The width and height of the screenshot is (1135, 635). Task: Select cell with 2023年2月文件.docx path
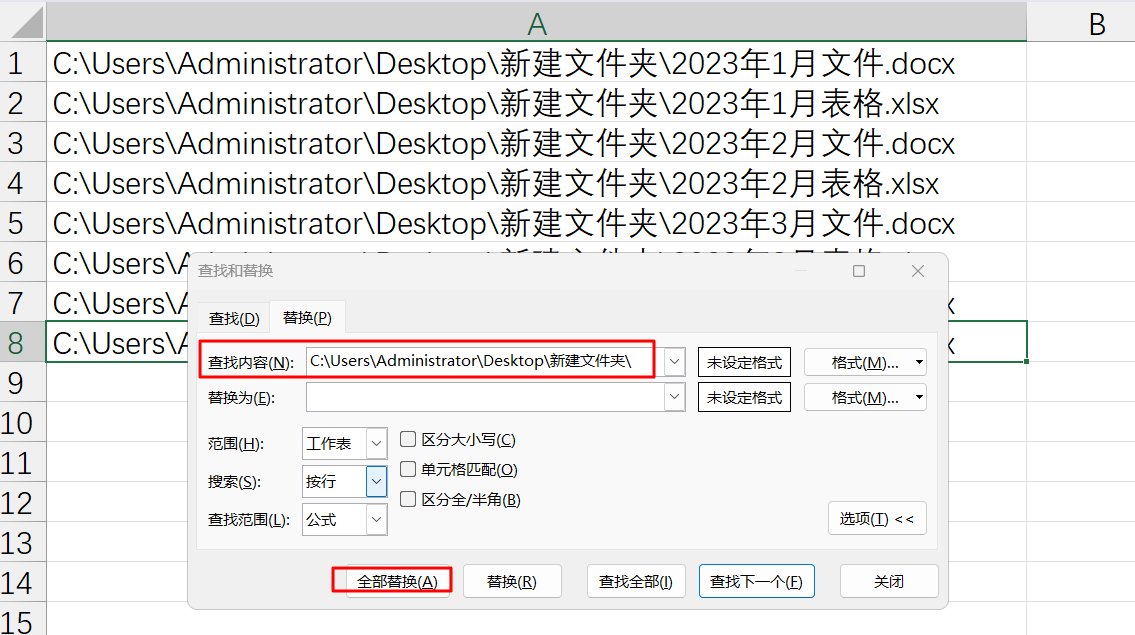[536, 143]
